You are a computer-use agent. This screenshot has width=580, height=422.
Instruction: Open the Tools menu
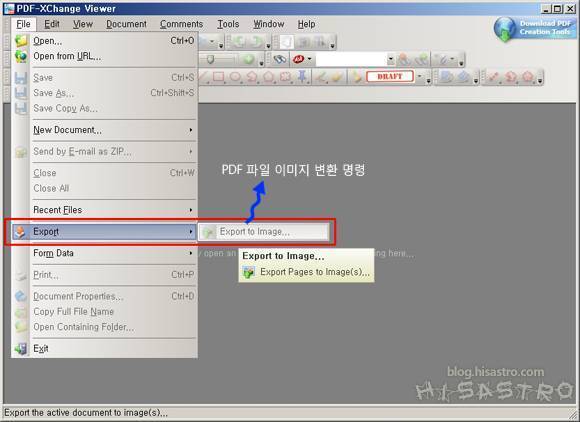tap(228, 24)
